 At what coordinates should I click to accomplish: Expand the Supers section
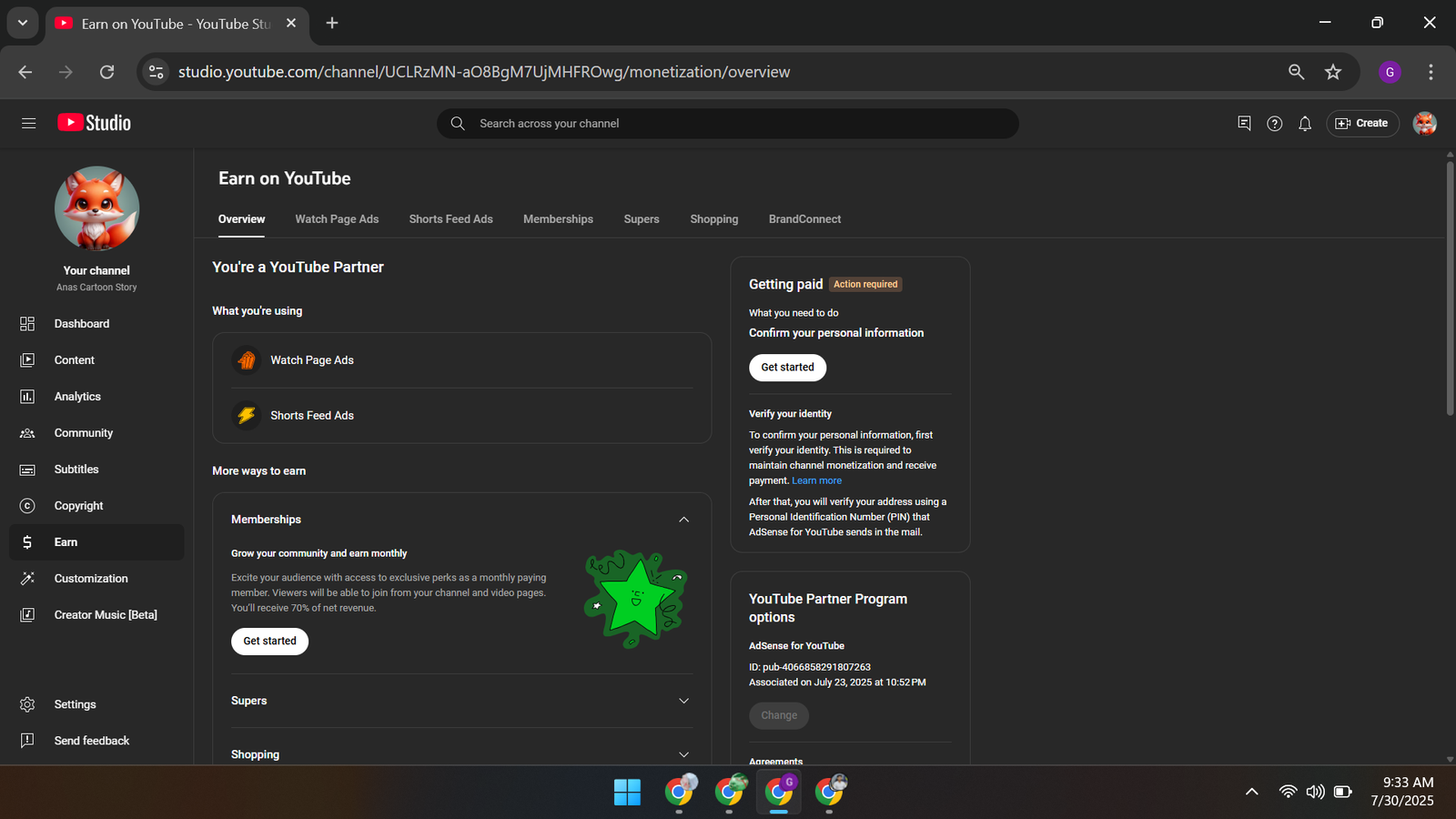coord(683,701)
